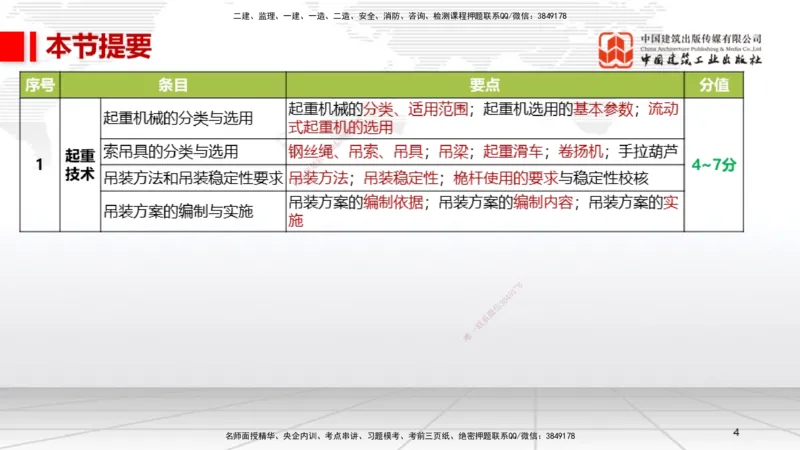800x450 pixels.
Task: Click the text 手拉葫芦
Action: pyautogui.click(x=648, y=152)
